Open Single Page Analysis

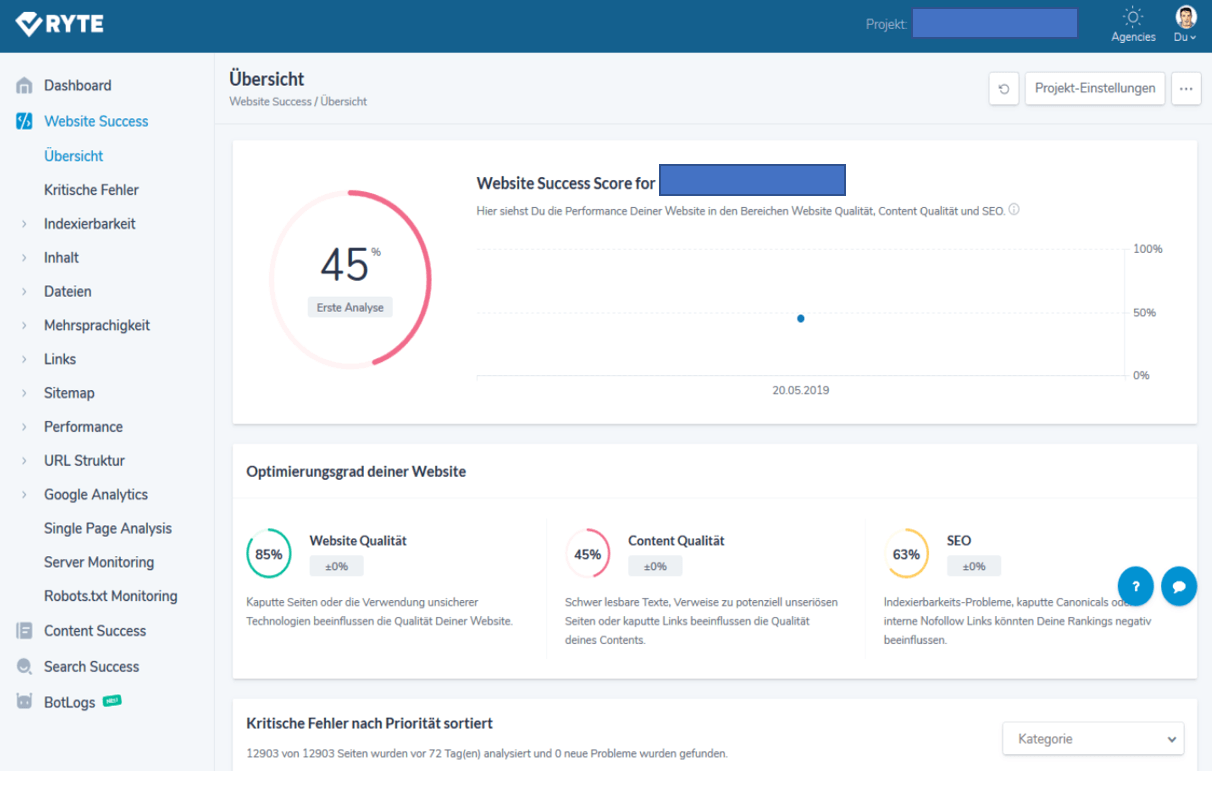pos(108,528)
